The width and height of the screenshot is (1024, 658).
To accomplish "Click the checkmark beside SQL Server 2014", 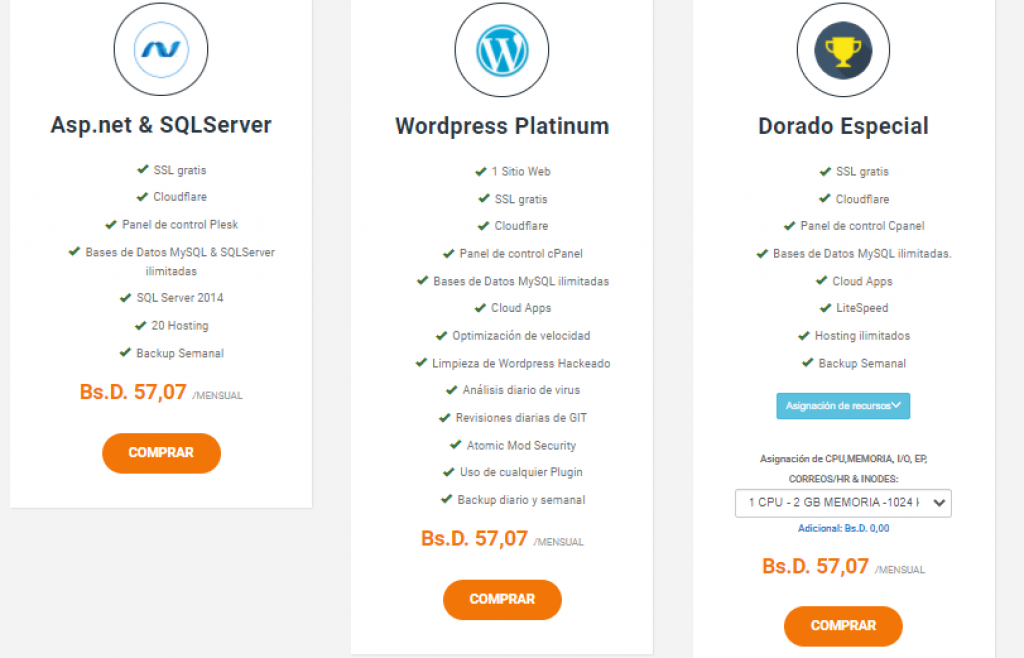I will pyautogui.click(x=125, y=298).
